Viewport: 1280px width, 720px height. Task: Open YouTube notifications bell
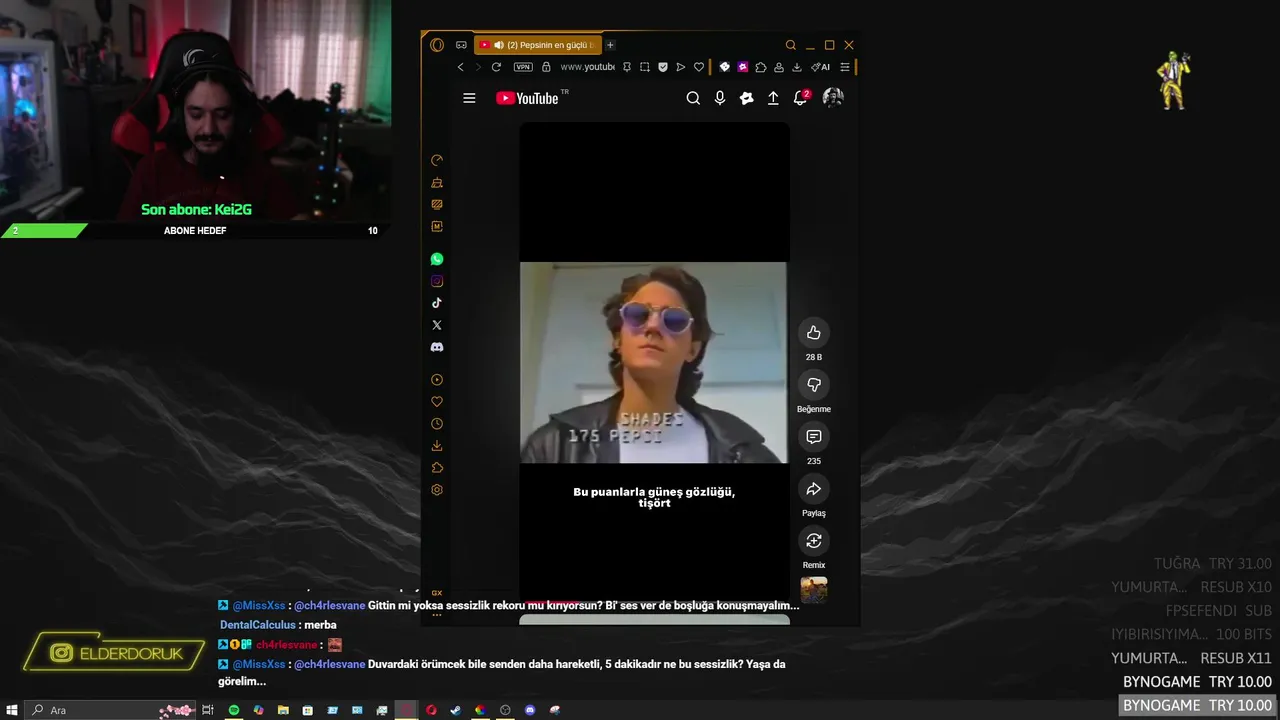[x=800, y=98]
